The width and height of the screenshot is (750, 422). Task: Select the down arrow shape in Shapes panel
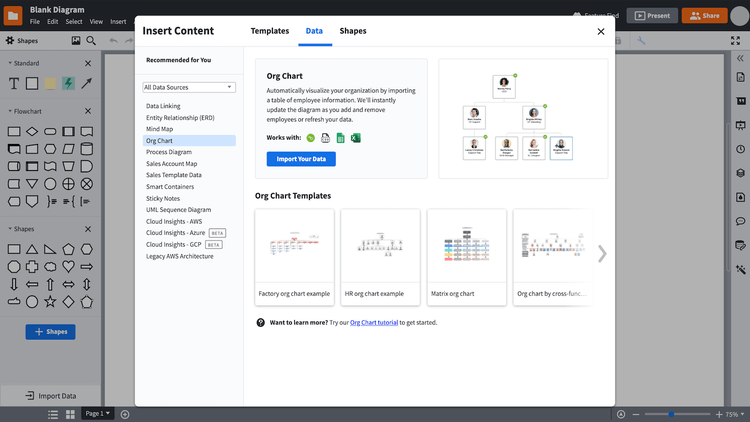pyautogui.click(x=14, y=284)
